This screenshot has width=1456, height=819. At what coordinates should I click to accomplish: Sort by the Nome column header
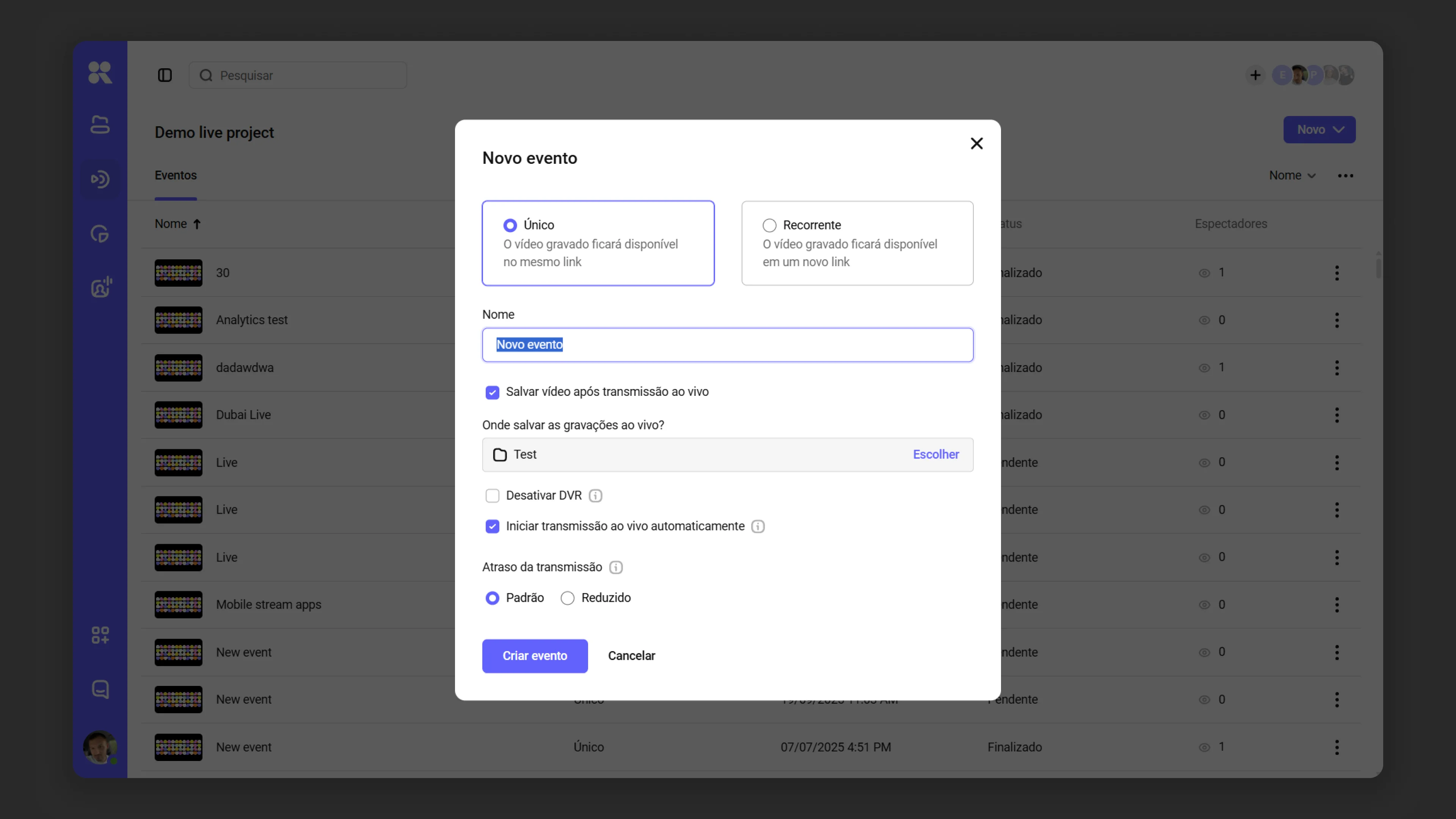pos(177,224)
